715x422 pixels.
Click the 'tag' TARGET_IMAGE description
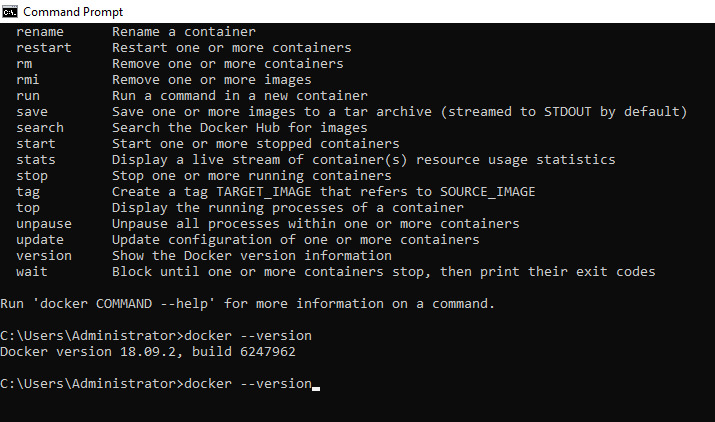click(x=324, y=192)
